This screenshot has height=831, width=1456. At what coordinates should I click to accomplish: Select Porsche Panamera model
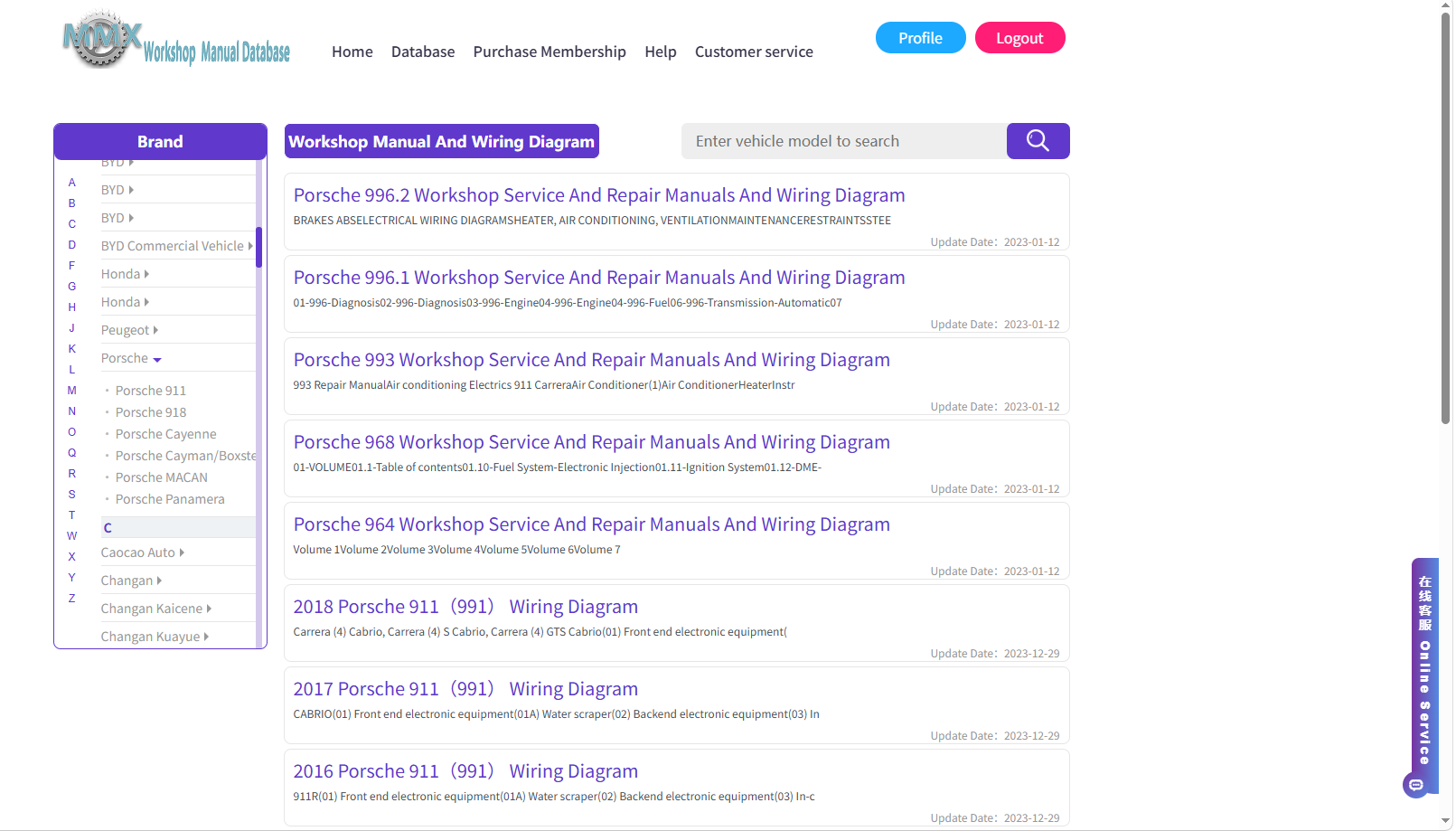(170, 499)
